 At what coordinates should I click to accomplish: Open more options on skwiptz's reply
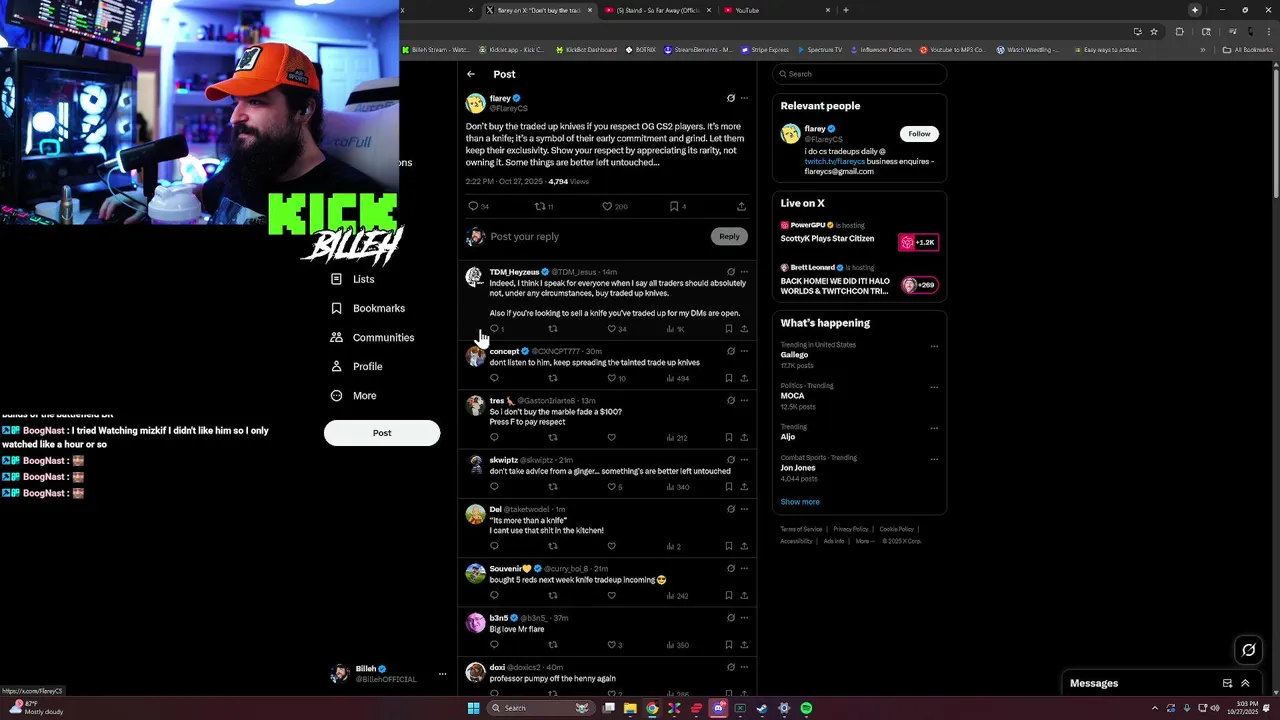pos(744,460)
